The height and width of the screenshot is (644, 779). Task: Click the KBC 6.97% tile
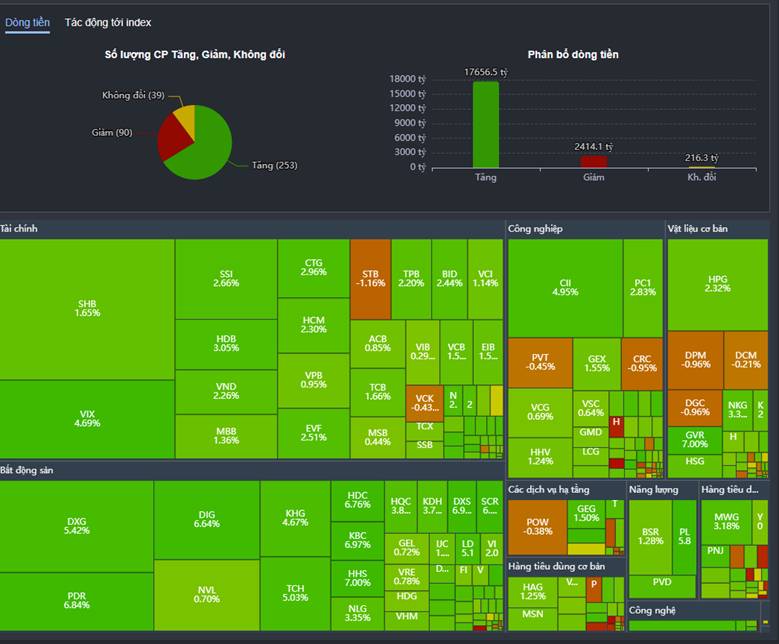coord(358,541)
